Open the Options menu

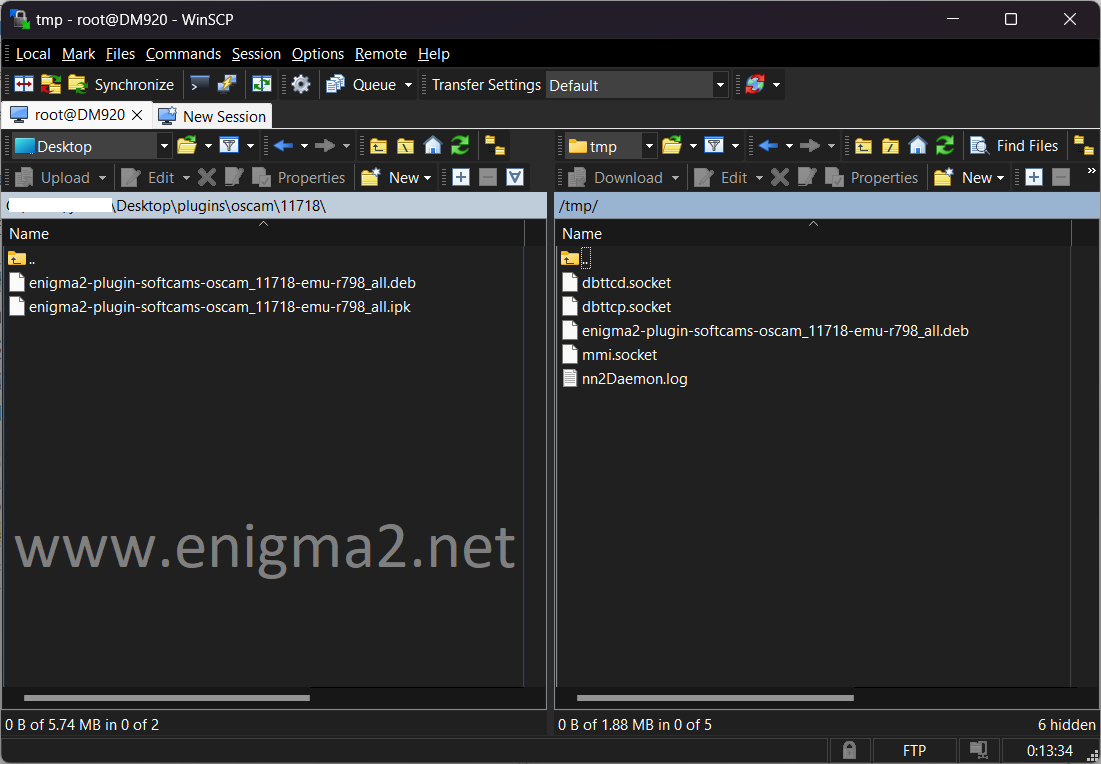318,54
